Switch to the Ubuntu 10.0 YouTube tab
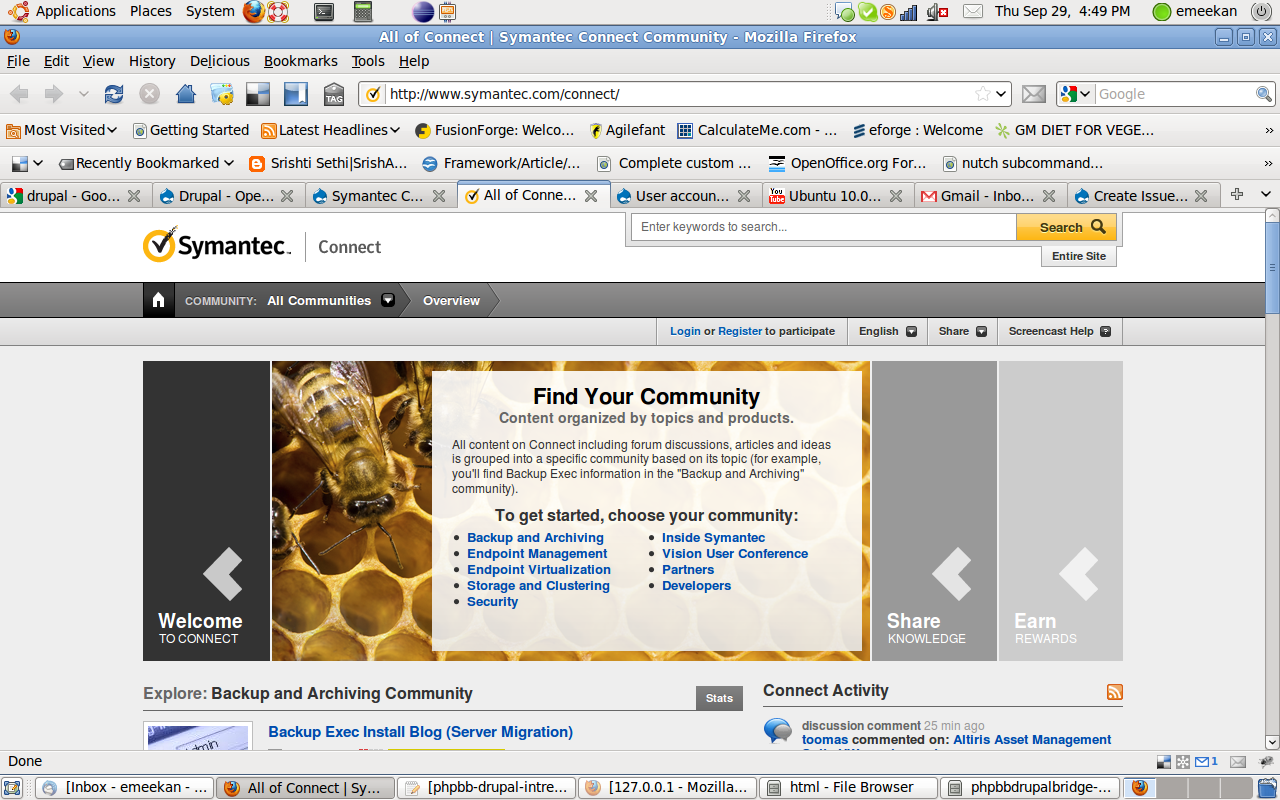This screenshot has width=1280, height=800. click(x=838, y=195)
